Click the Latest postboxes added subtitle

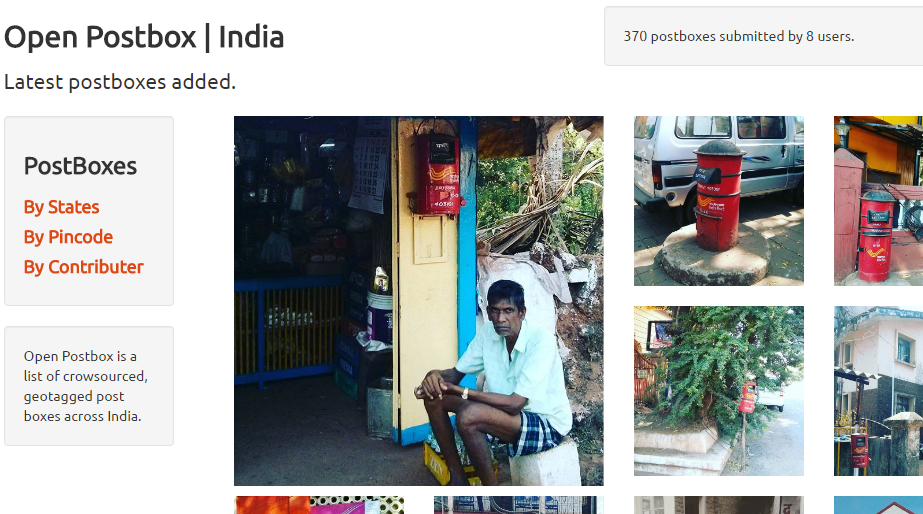coord(120,82)
